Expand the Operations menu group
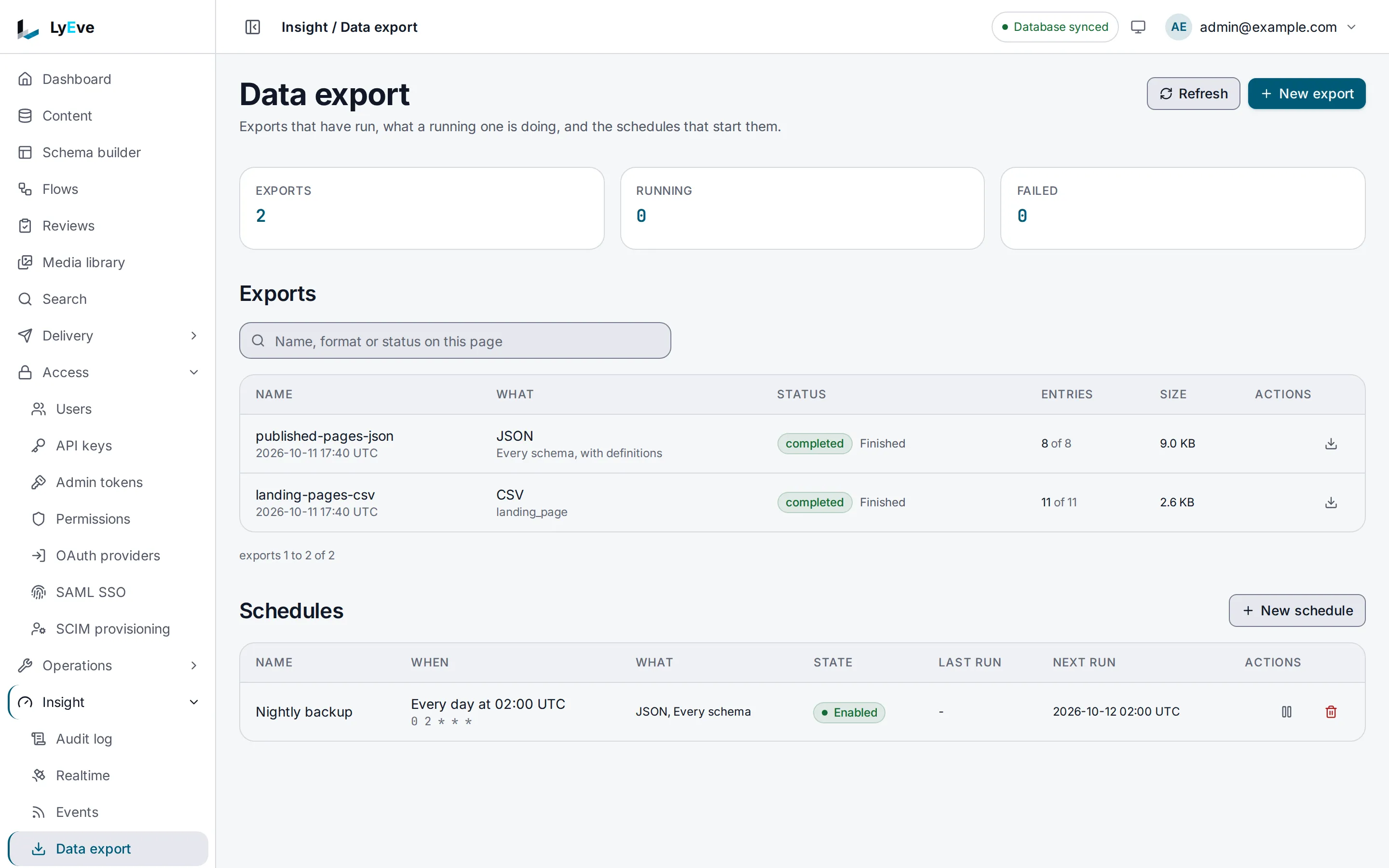 click(108, 665)
